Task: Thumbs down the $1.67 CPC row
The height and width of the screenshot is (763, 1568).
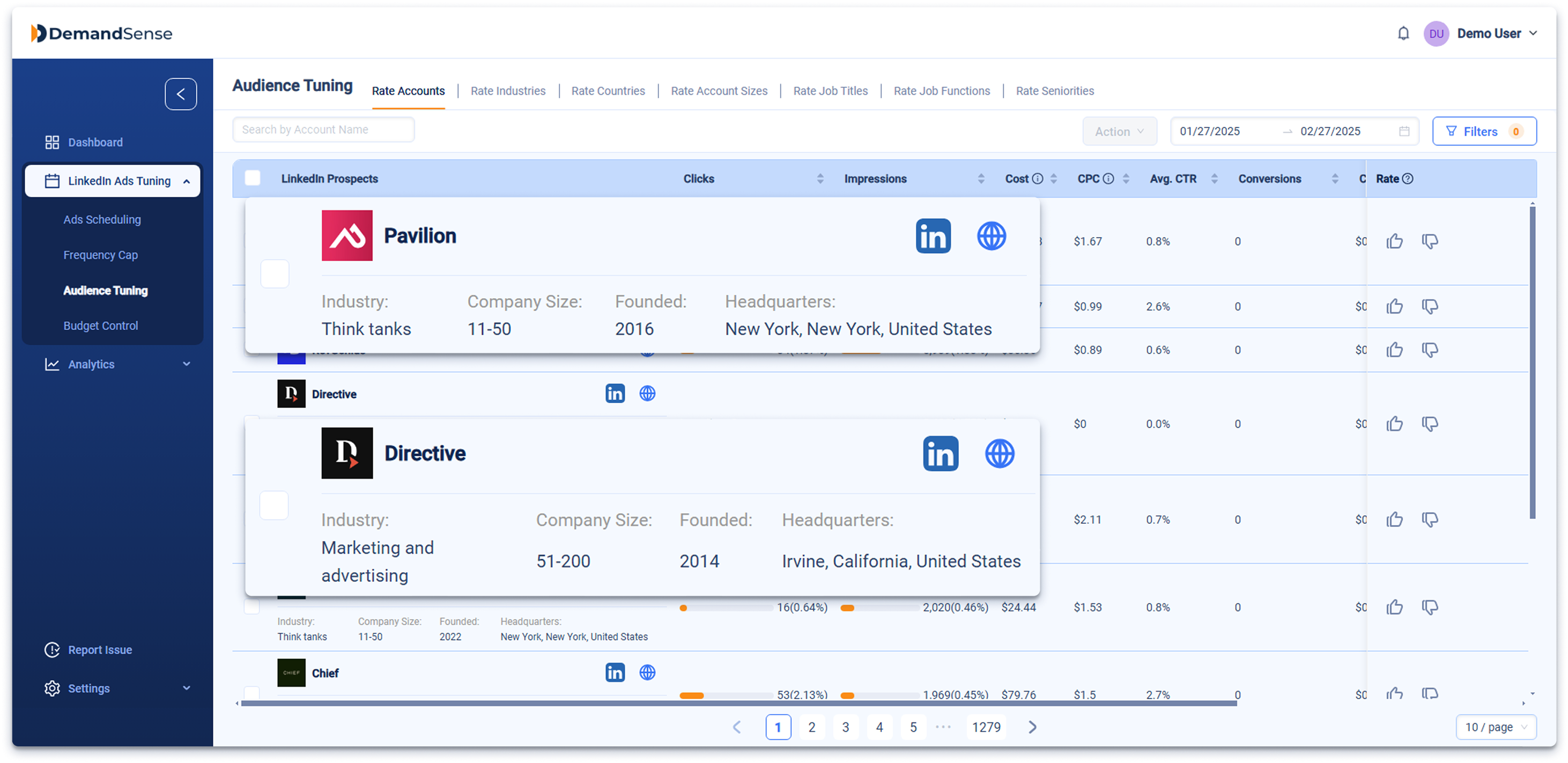Action: [1430, 242]
